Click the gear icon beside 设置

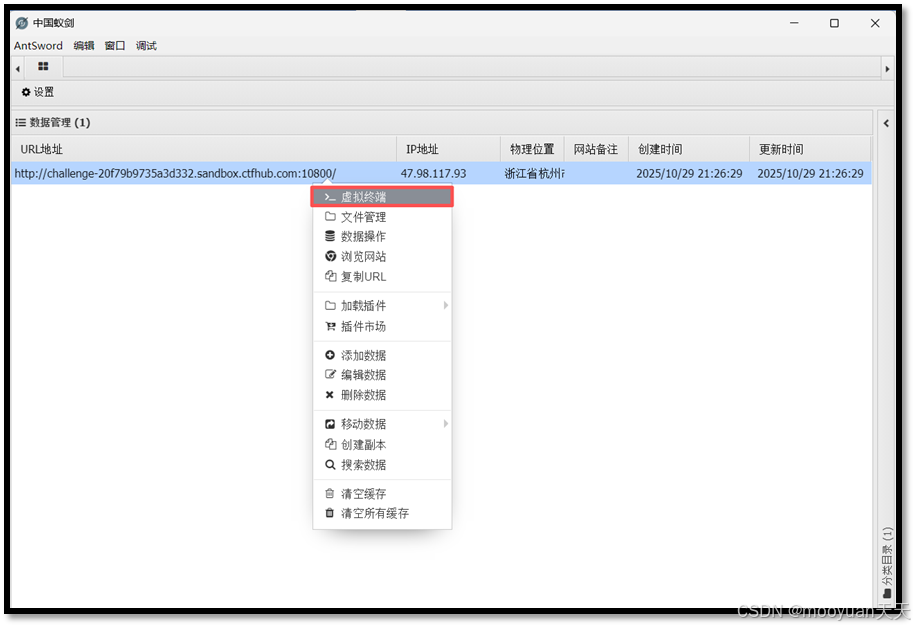point(26,92)
